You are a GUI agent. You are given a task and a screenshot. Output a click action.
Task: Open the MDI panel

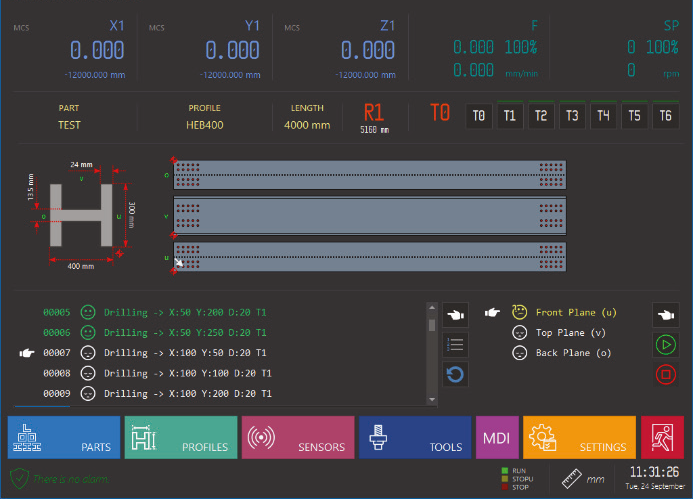(497, 438)
